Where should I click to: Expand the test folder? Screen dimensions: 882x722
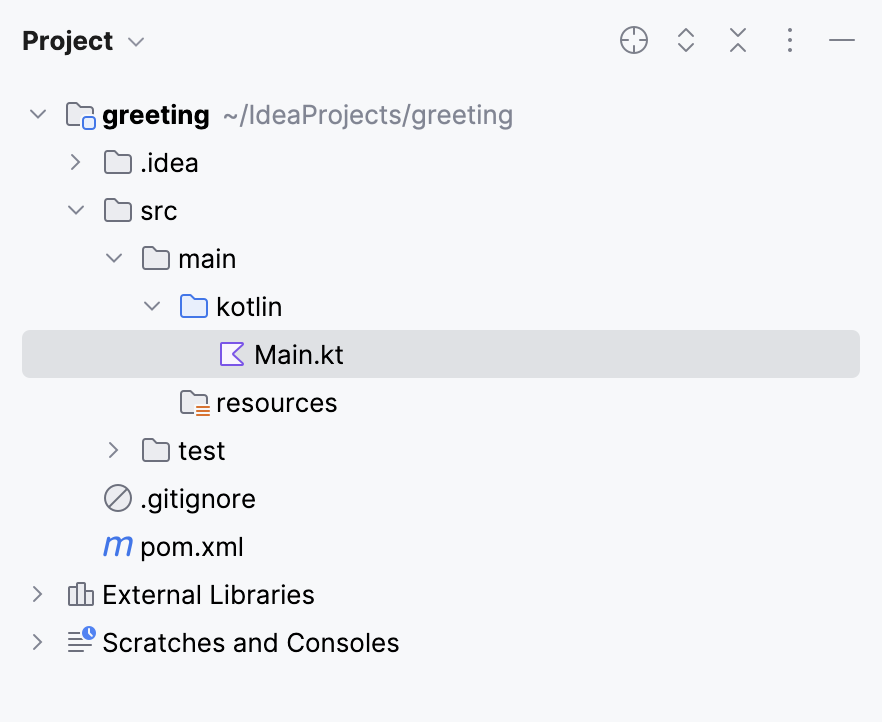tap(113, 450)
